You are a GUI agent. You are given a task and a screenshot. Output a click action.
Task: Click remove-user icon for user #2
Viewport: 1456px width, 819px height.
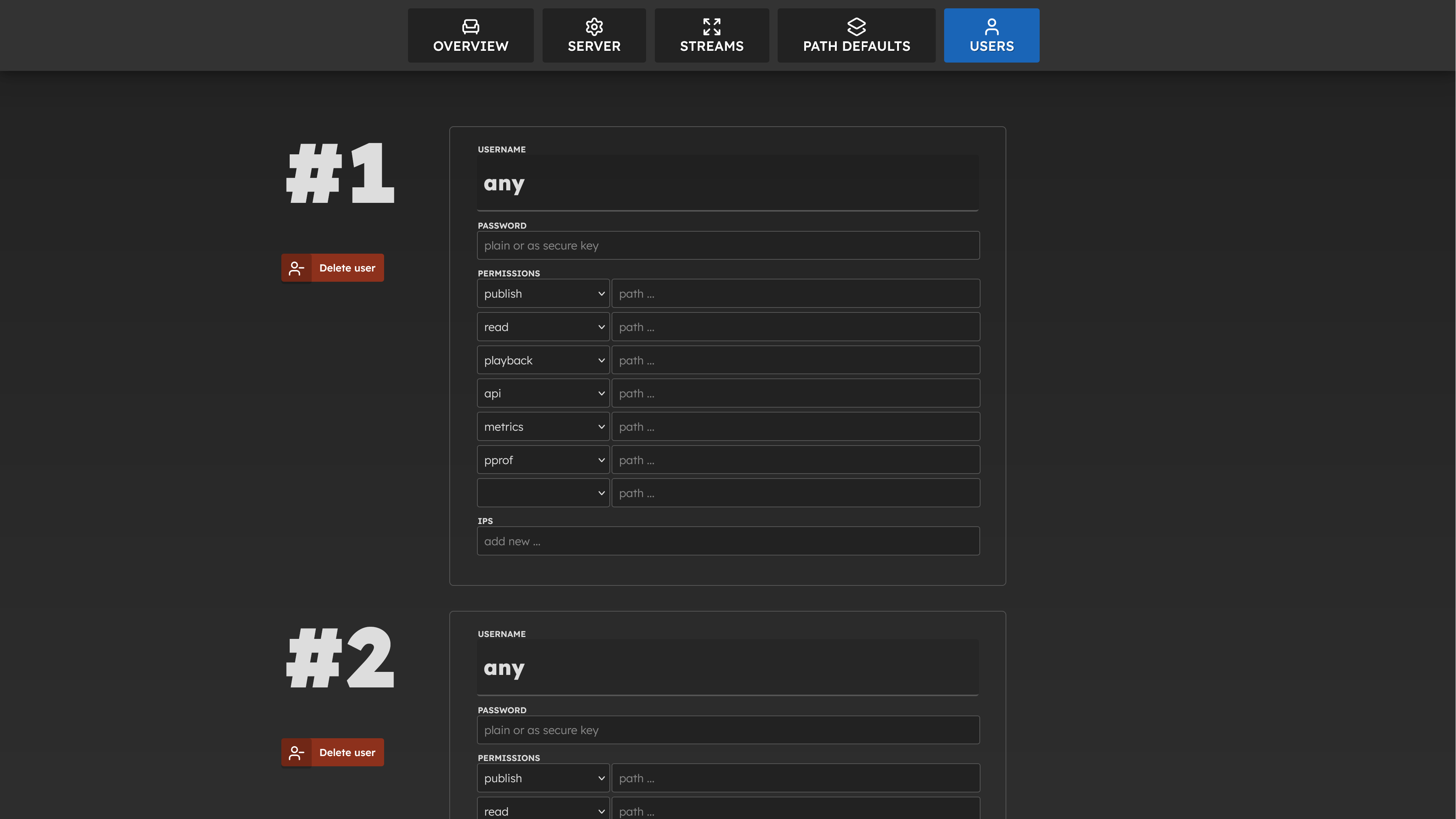[296, 752]
